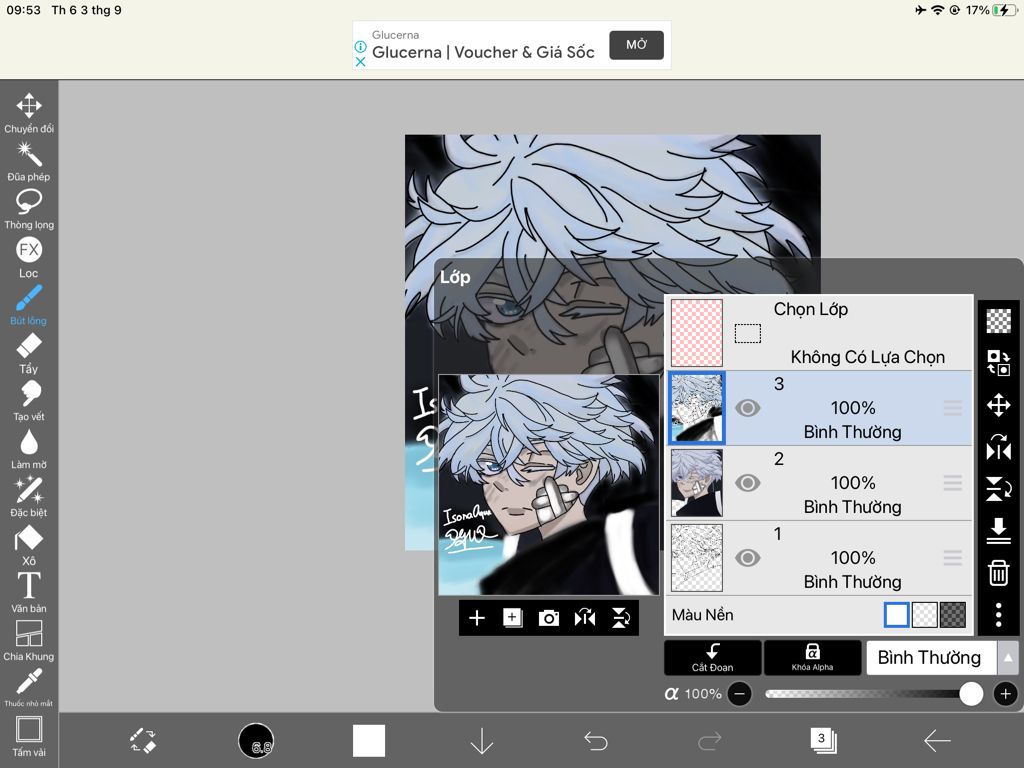The image size is (1024, 768).
Task: Select the Bút lông brush tool
Action: 29,305
